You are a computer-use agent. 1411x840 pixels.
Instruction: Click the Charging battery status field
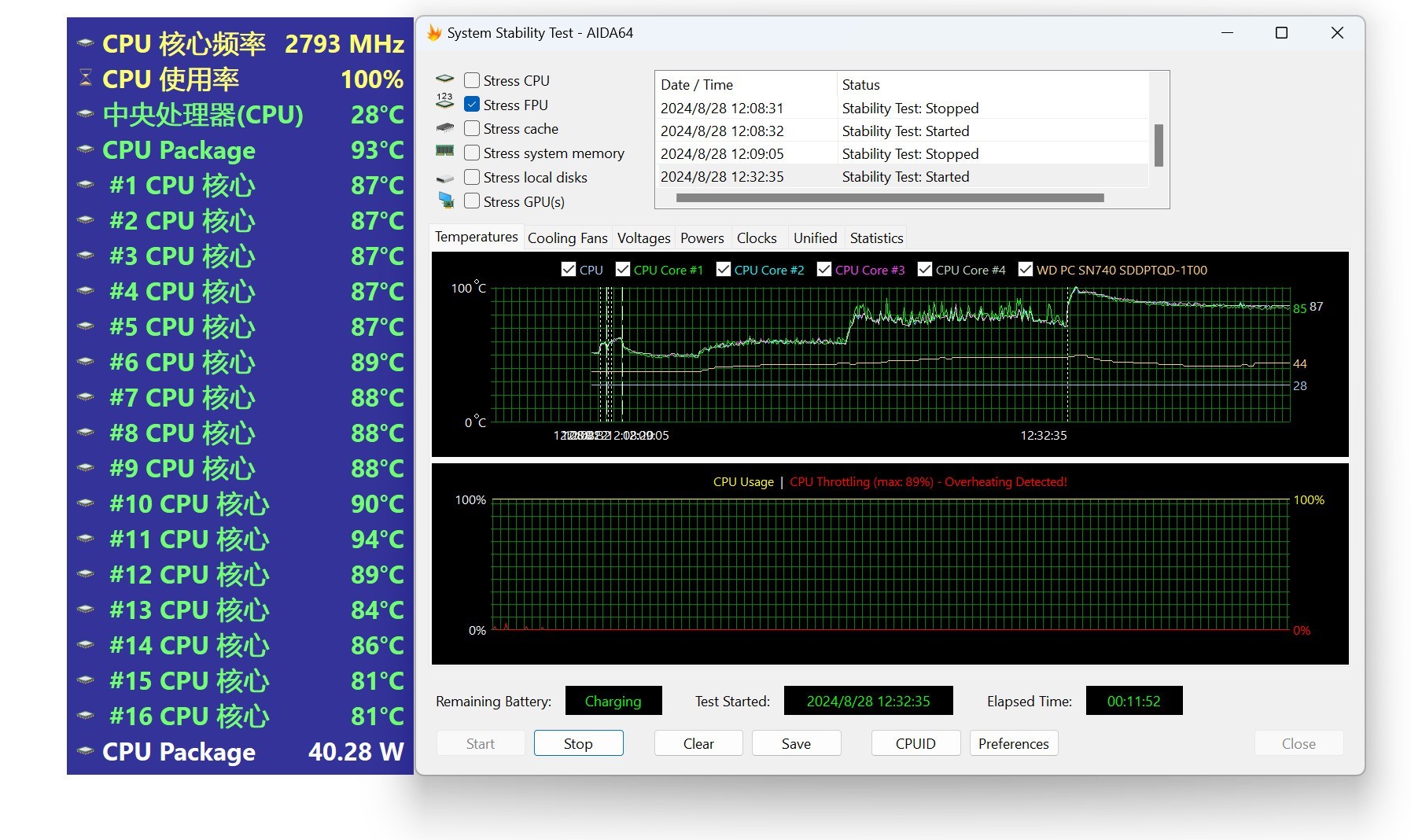click(x=613, y=701)
